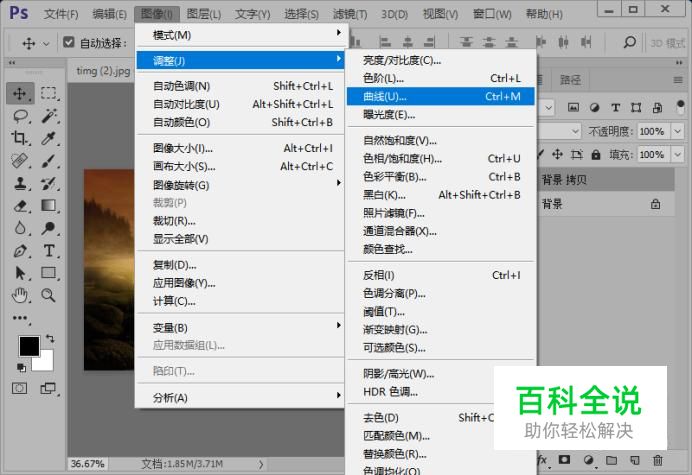Expand the Image Rotation submenu
The height and width of the screenshot is (475, 692).
pos(241,185)
